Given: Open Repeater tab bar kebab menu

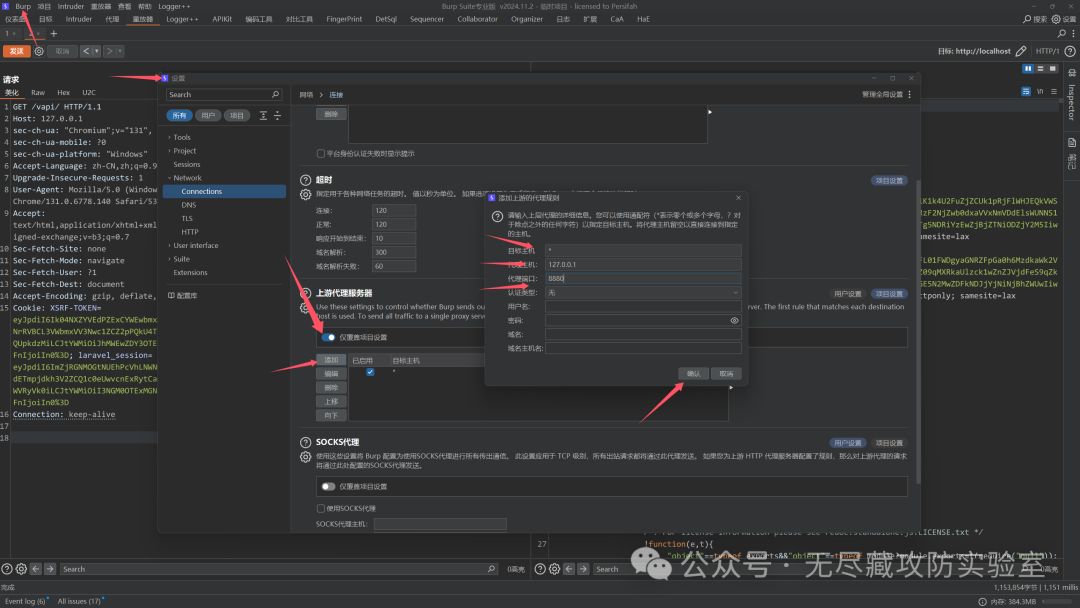Looking at the screenshot, I should click(1073, 33).
